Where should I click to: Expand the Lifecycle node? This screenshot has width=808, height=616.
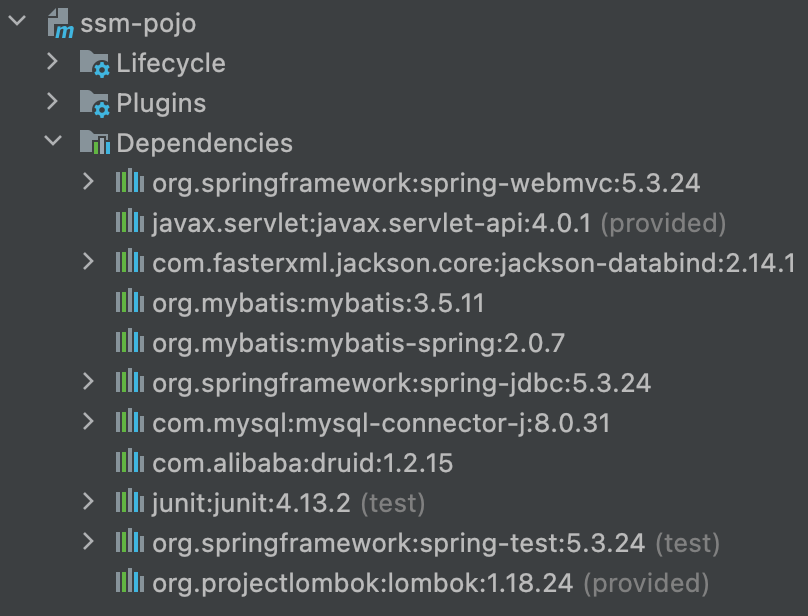(x=53, y=63)
